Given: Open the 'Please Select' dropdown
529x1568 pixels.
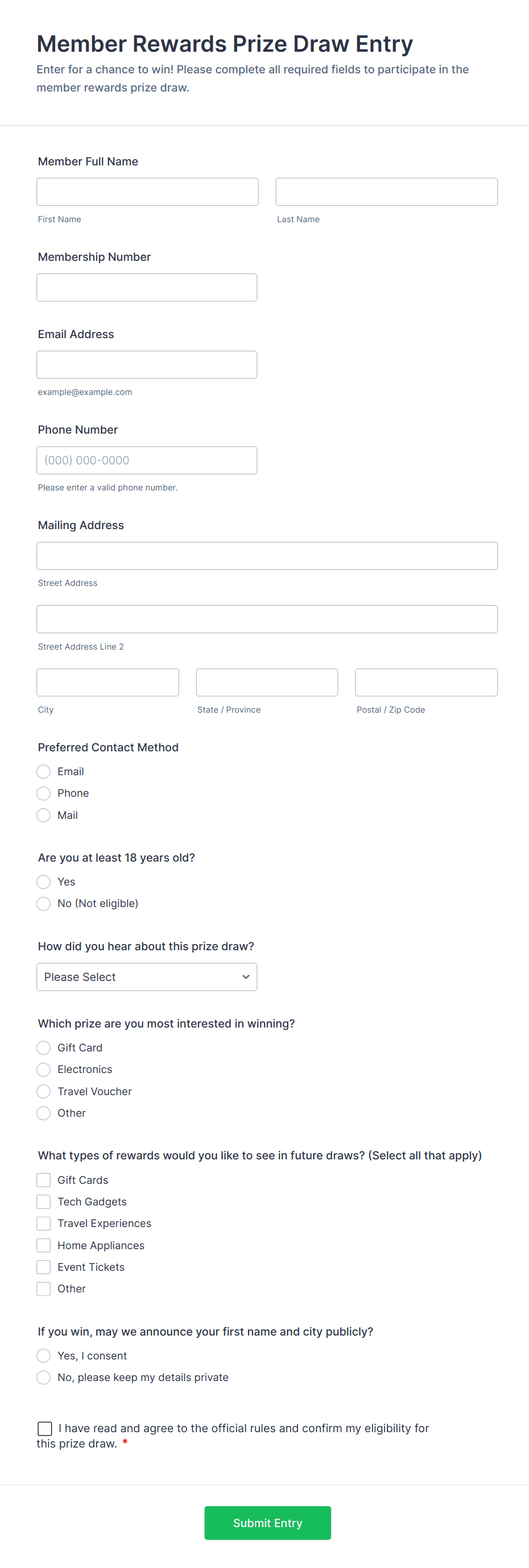Looking at the screenshot, I should (147, 976).
